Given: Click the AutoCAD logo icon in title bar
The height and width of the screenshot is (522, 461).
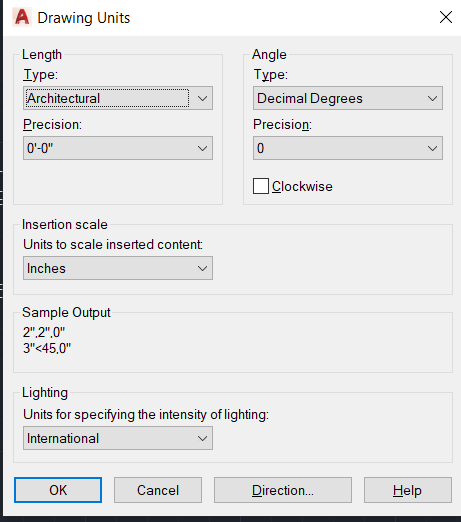Looking at the screenshot, I should pos(22,17).
